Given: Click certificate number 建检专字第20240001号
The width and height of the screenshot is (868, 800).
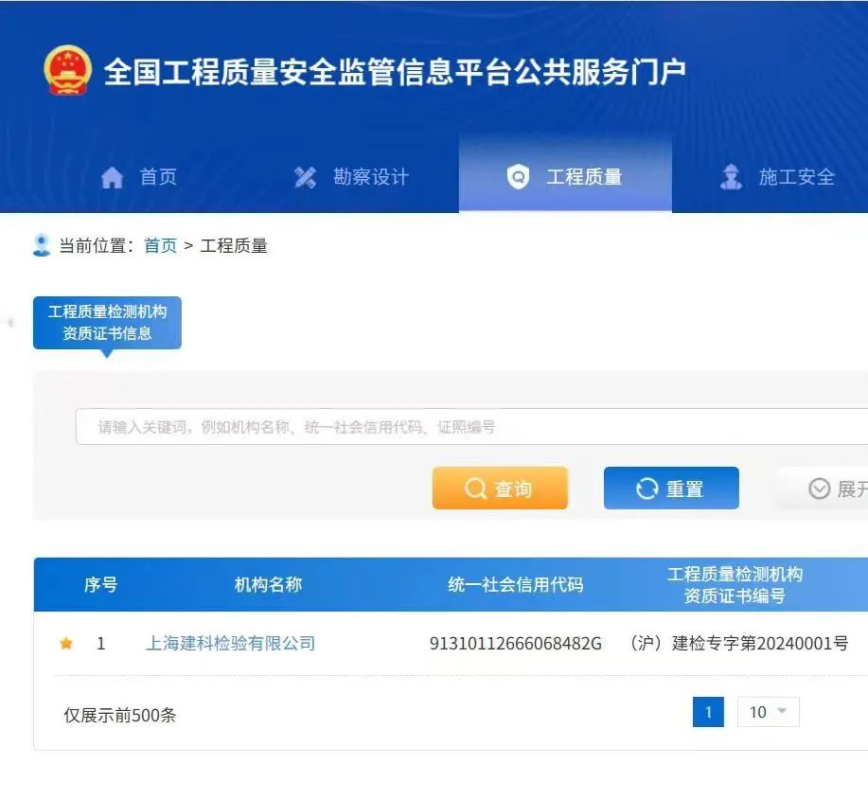Looking at the screenshot, I should [x=738, y=643].
